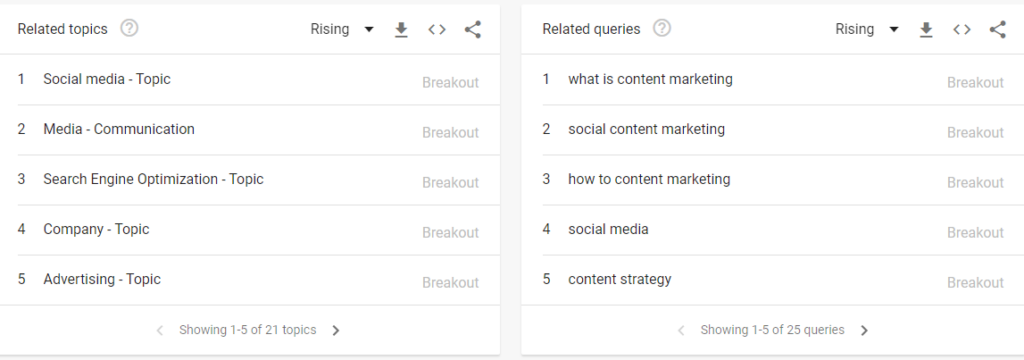Viewport: 1024px width, 360px height.
Task: Click the Related topics heading
Action: [x=63, y=29]
